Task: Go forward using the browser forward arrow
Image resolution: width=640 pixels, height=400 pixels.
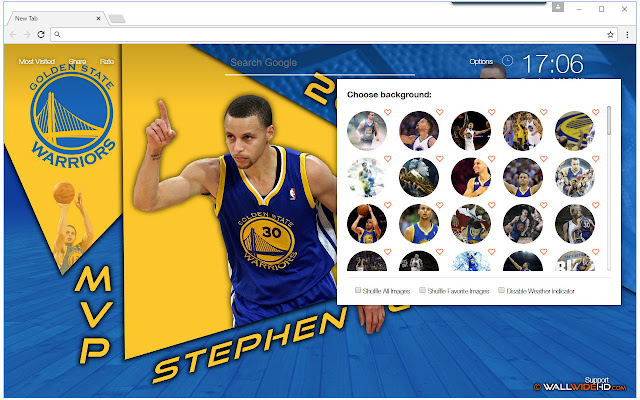Action: pyautogui.click(x=27, y=35)
